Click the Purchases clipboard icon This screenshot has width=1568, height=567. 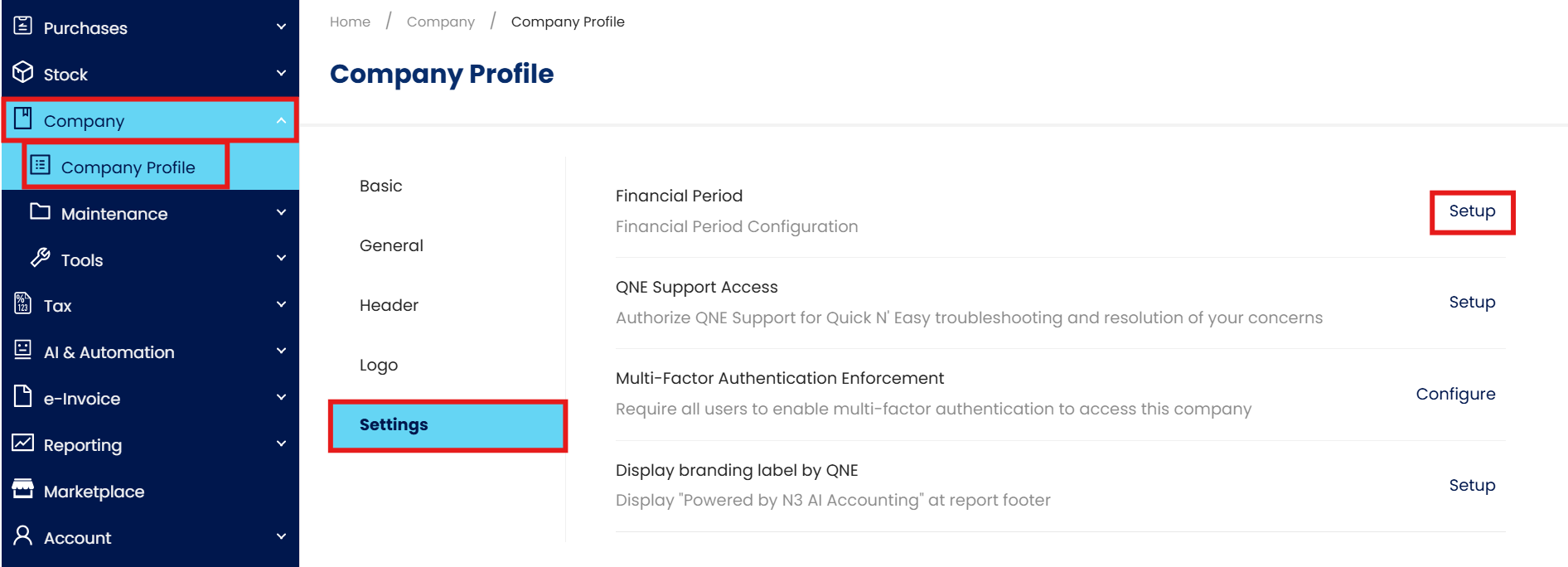pyautogui.click(x=23, y=27)
